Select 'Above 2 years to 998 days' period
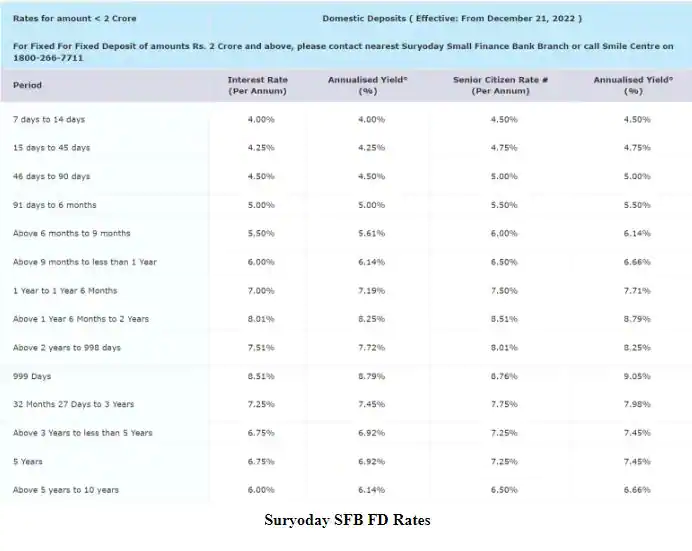 [x=67, y=348]
